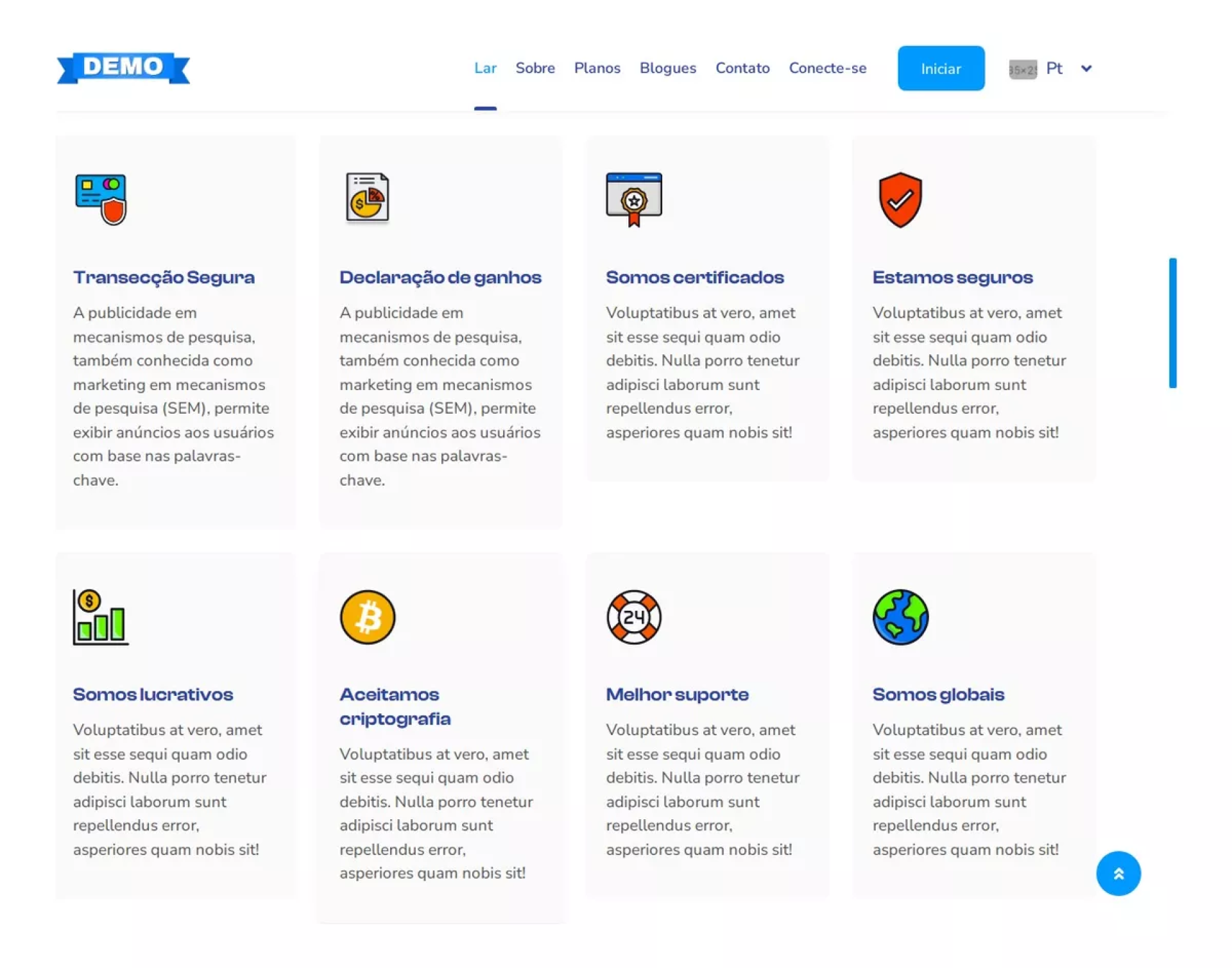Open the Planos menu item
The height and width of the screenshot is (968, 1232).
coord(597,68)
